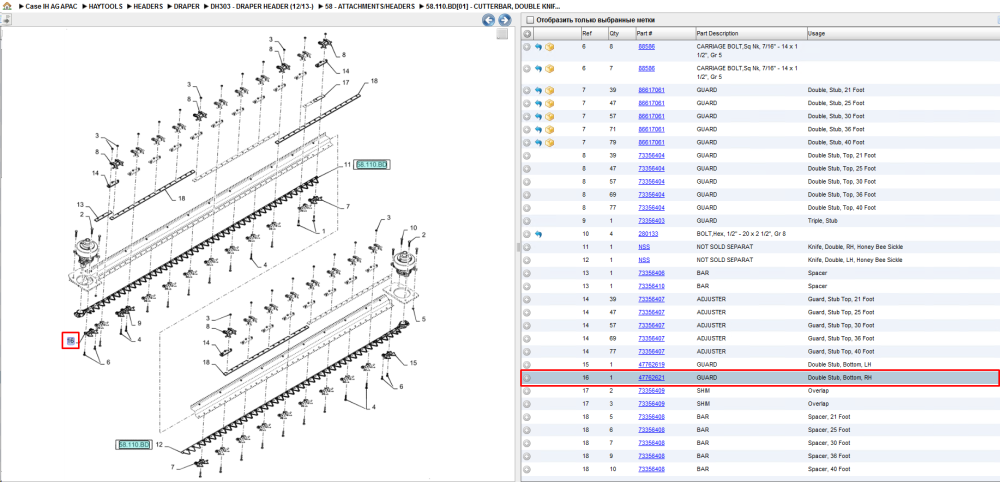Click the blue back arrow above diagram
The height and width of the screenshot is (482, 1000).
tap(489, 20)
